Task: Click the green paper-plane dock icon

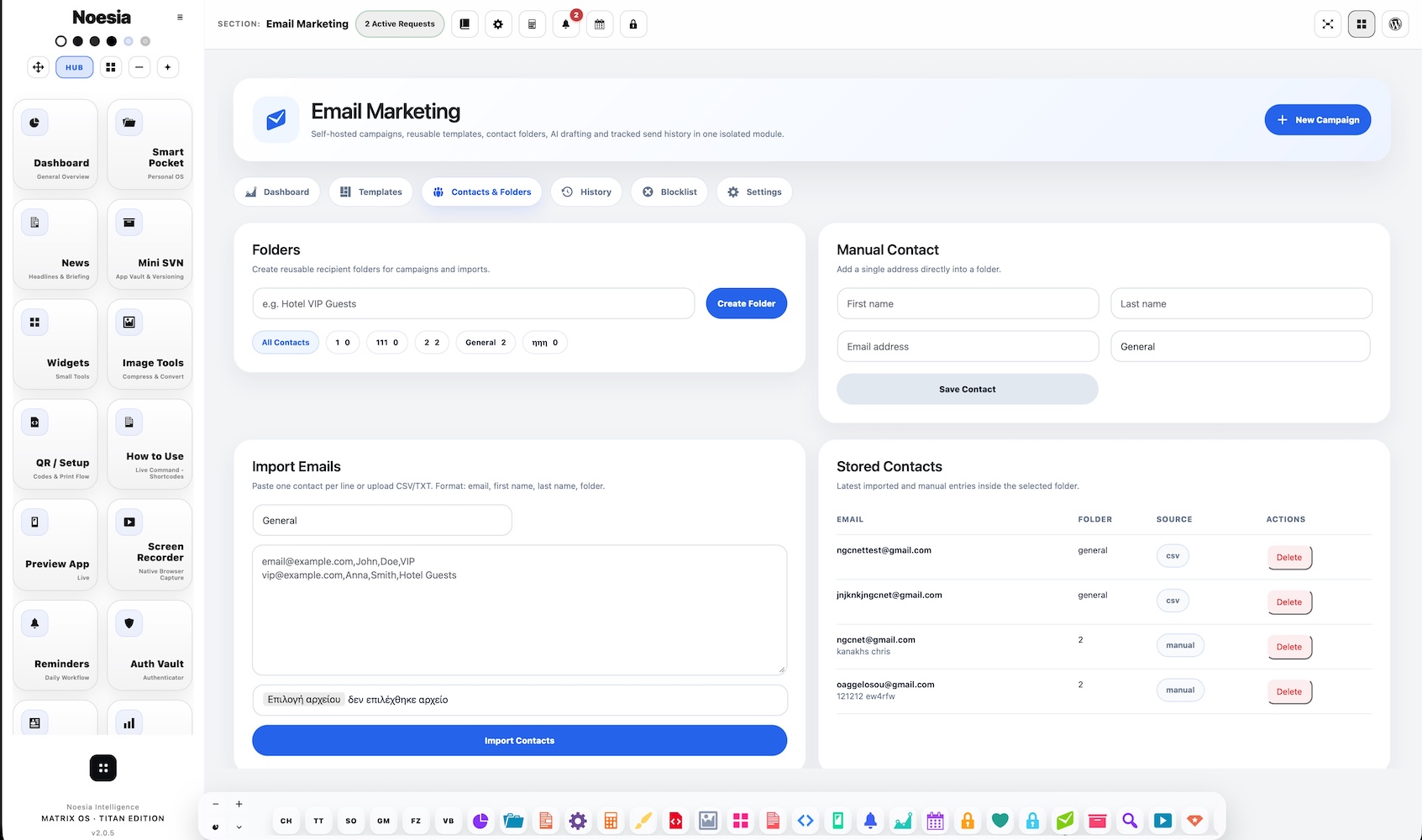Action: coord(1065,821)
